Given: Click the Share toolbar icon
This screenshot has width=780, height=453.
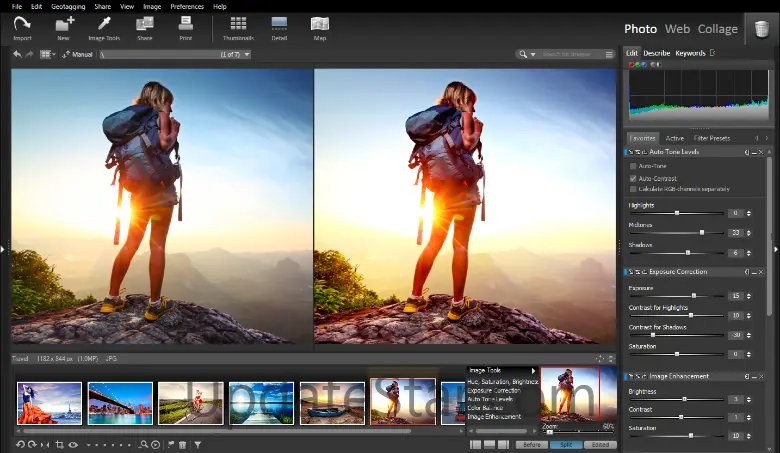Looking at the screenshot, I should pyautogui.click(x=145, y=25).
